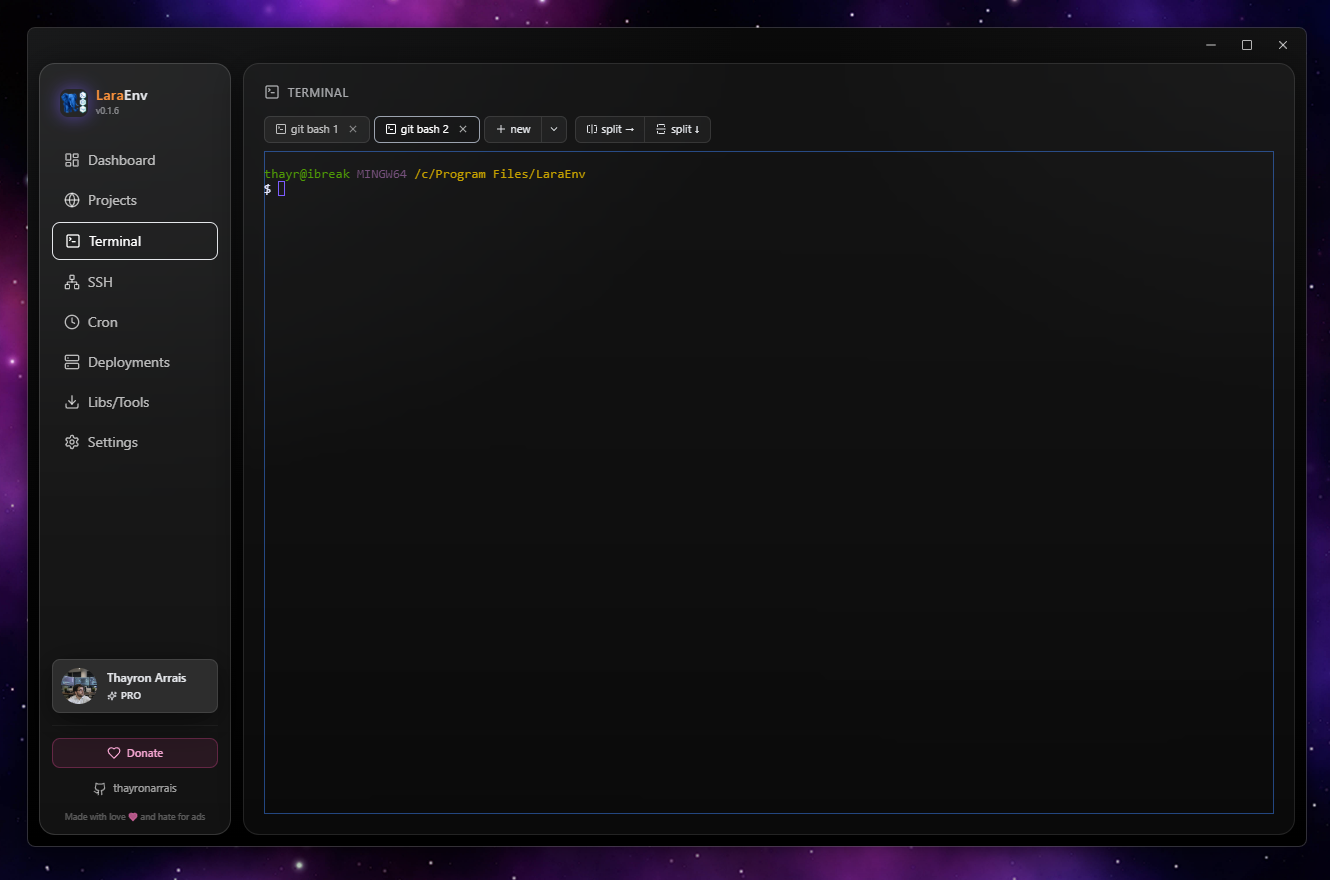Open Libs/Tools in the sidebar
Viewport: 1330px width, 880px height.
click(x=134, y=402)
